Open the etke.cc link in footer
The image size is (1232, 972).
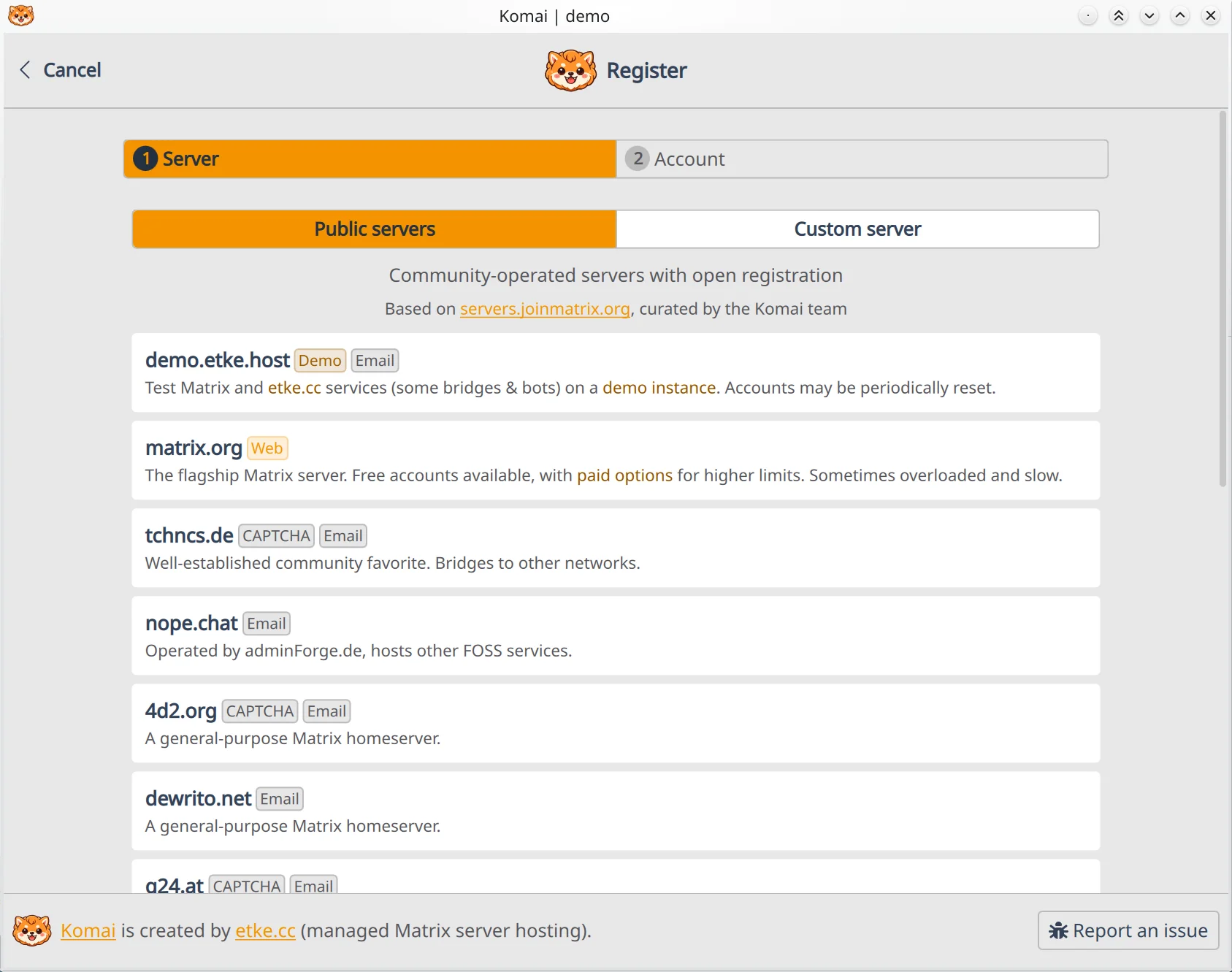click(265, 931)
